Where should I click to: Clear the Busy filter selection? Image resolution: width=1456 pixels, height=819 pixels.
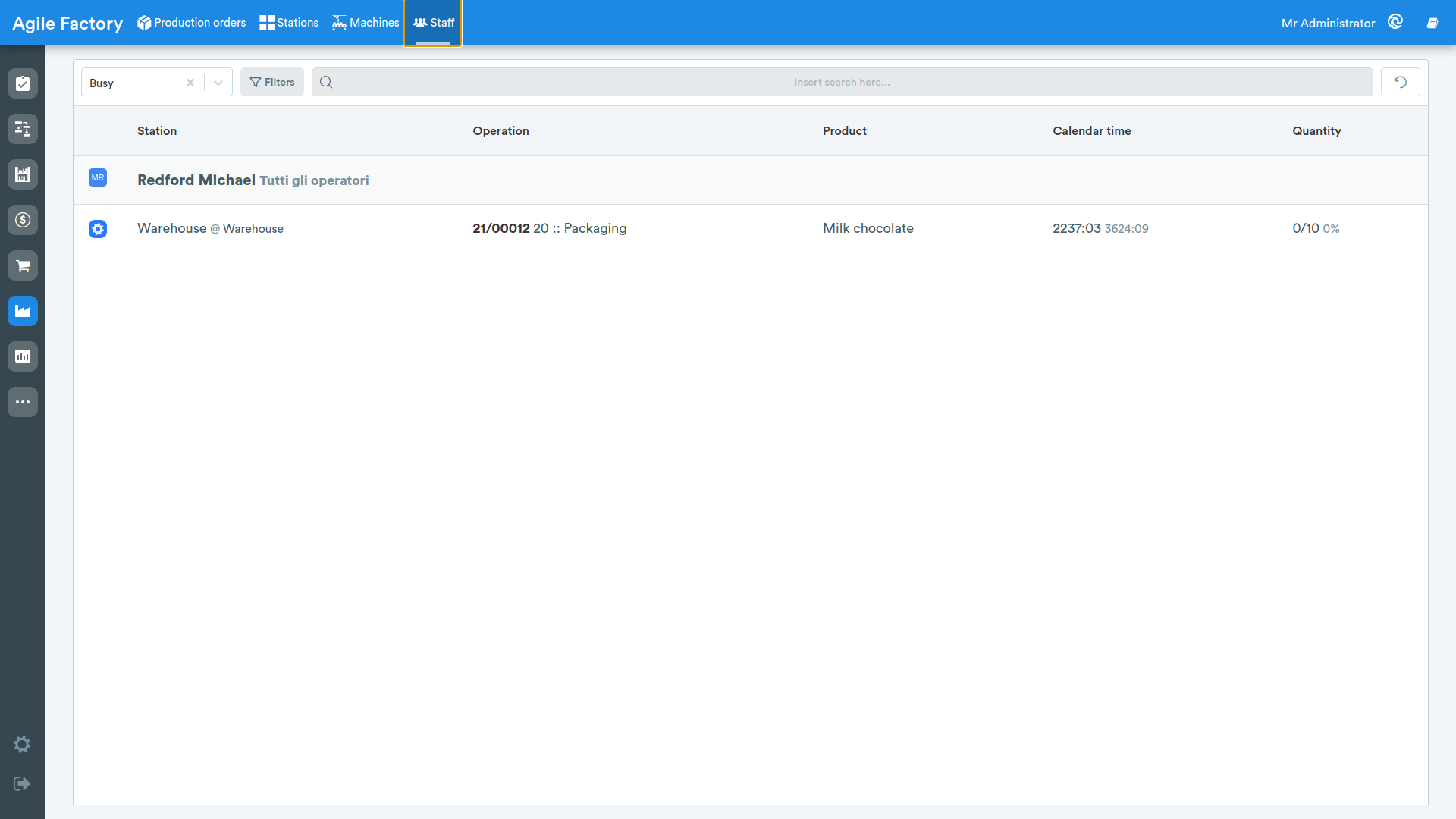click(x=190, y=83)
